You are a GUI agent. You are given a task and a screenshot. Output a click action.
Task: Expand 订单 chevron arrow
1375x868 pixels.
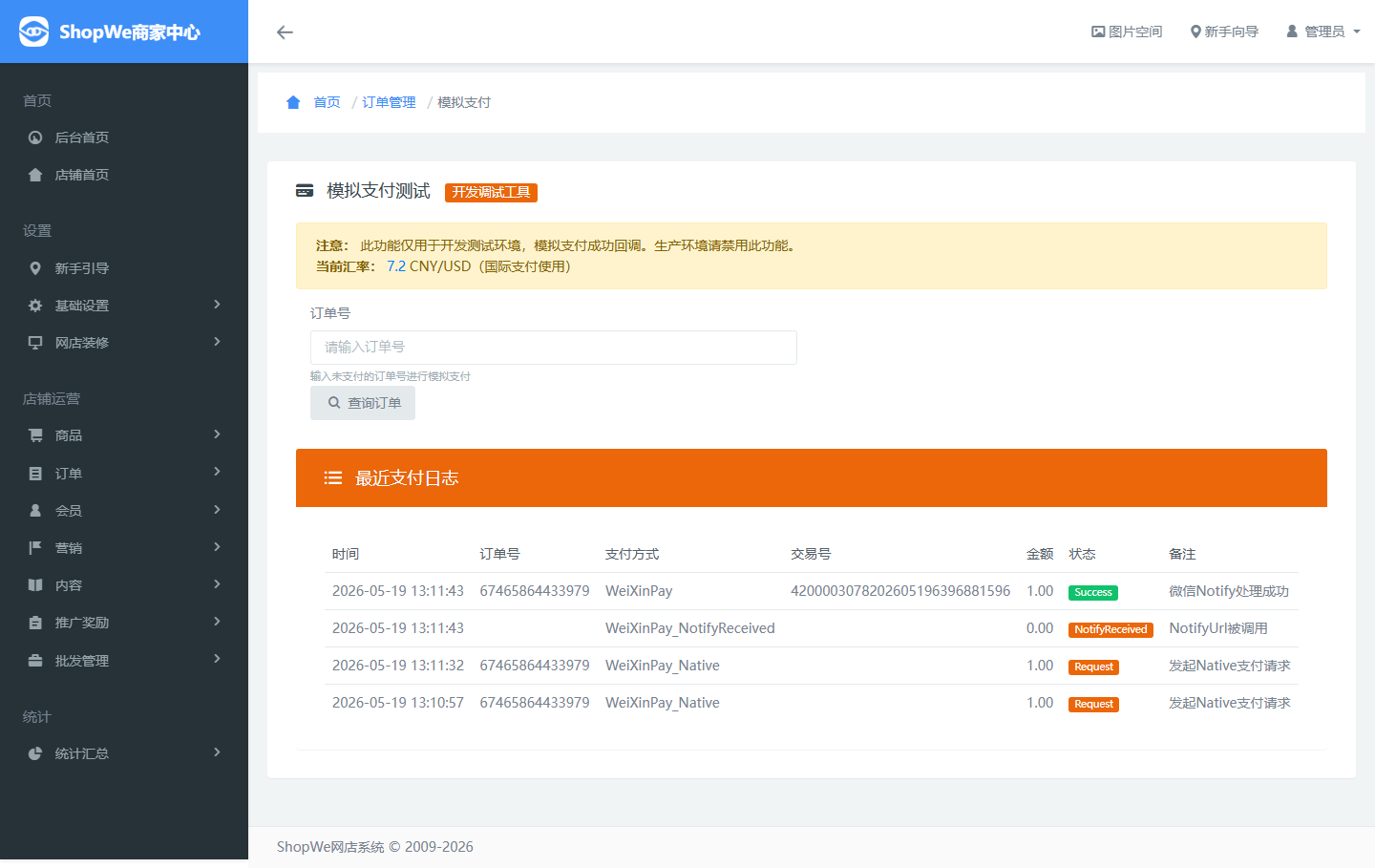click(x=217, y=472)
